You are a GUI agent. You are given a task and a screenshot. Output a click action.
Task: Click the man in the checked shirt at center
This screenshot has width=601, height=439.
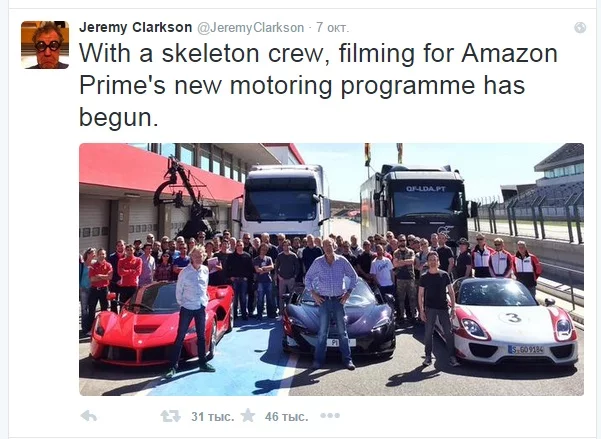(331, 303)
